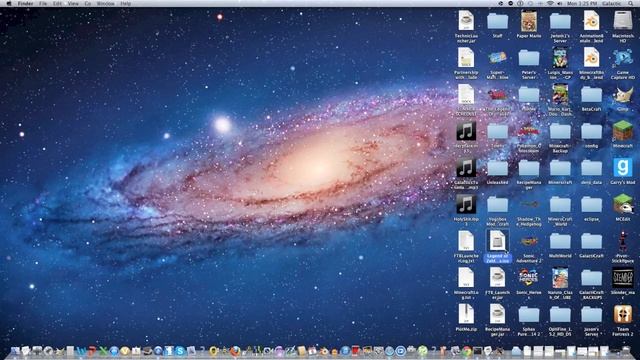Open the FTB_Launcher.jar file
Viewport: 640px width, 360px height.
click(x=497, y=278)
